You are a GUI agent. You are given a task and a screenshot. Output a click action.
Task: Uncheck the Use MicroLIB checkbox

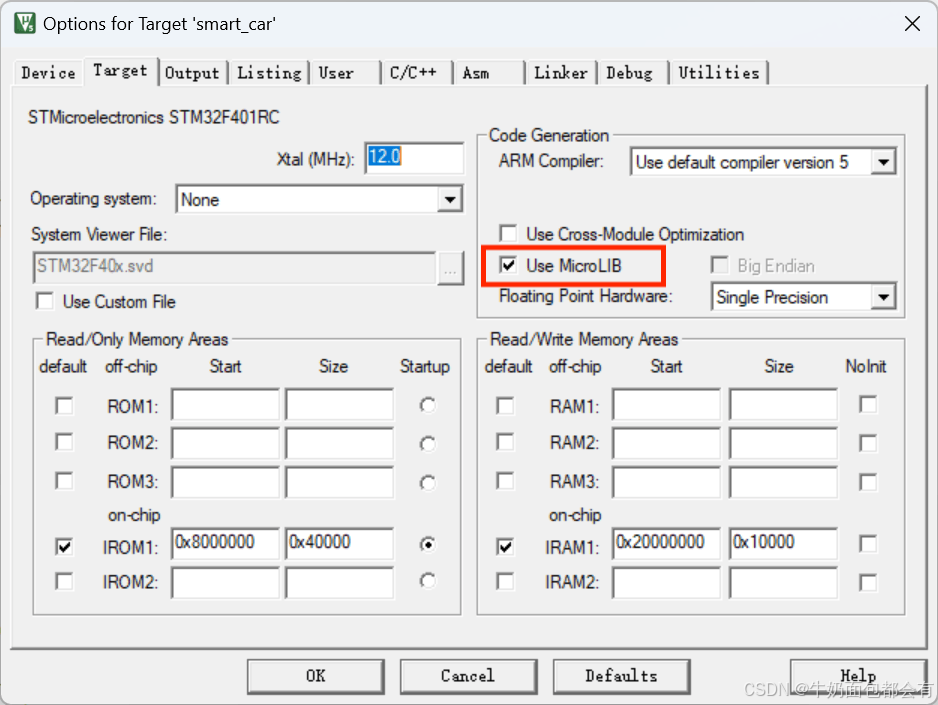[508, 265]
